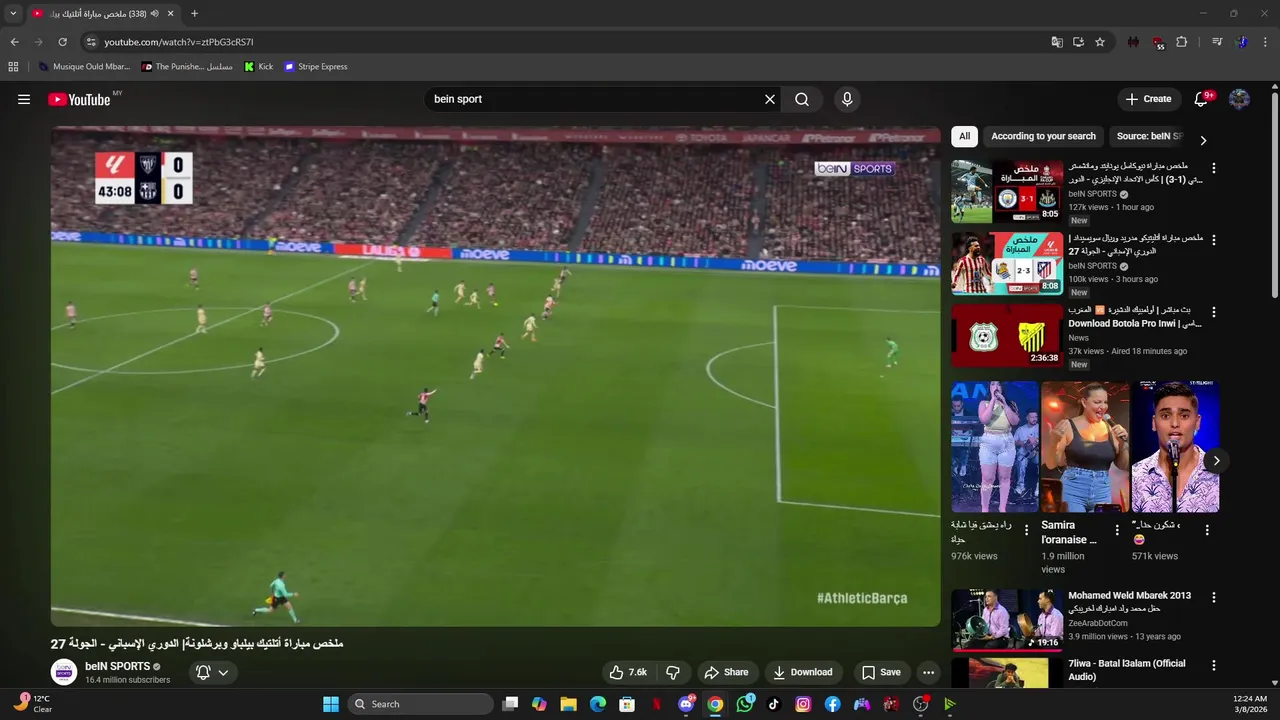Image resolution: width=1280 pixels, height=720 pixels.
Task: Clear the search text with the X
Action: pos(770,99)
